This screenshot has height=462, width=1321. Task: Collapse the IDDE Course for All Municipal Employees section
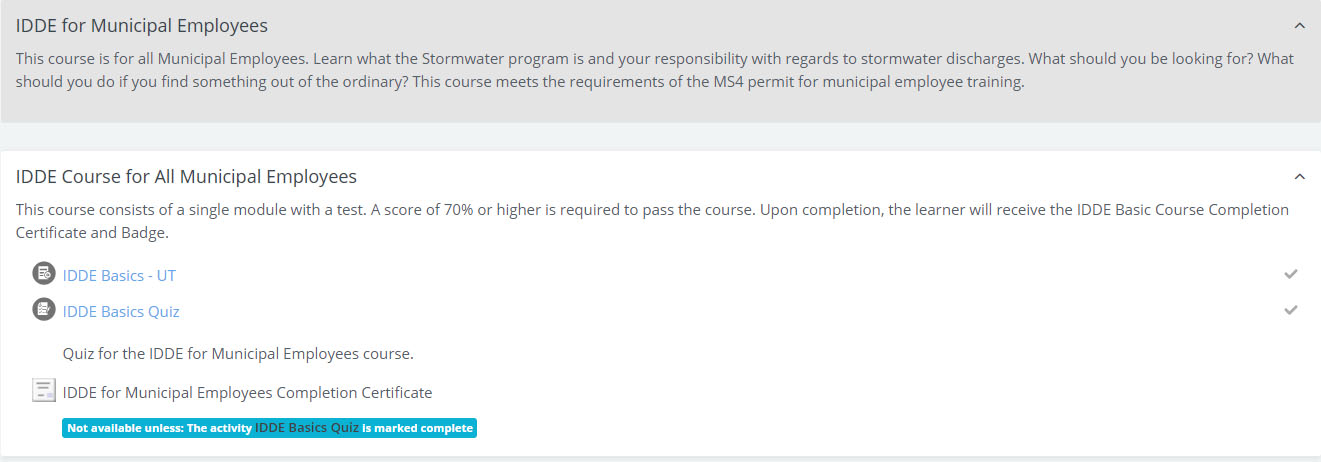(x=1299, y=177)
